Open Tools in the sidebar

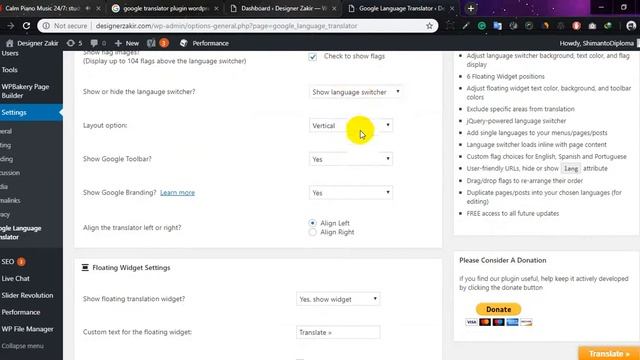(x=9, y=70)
